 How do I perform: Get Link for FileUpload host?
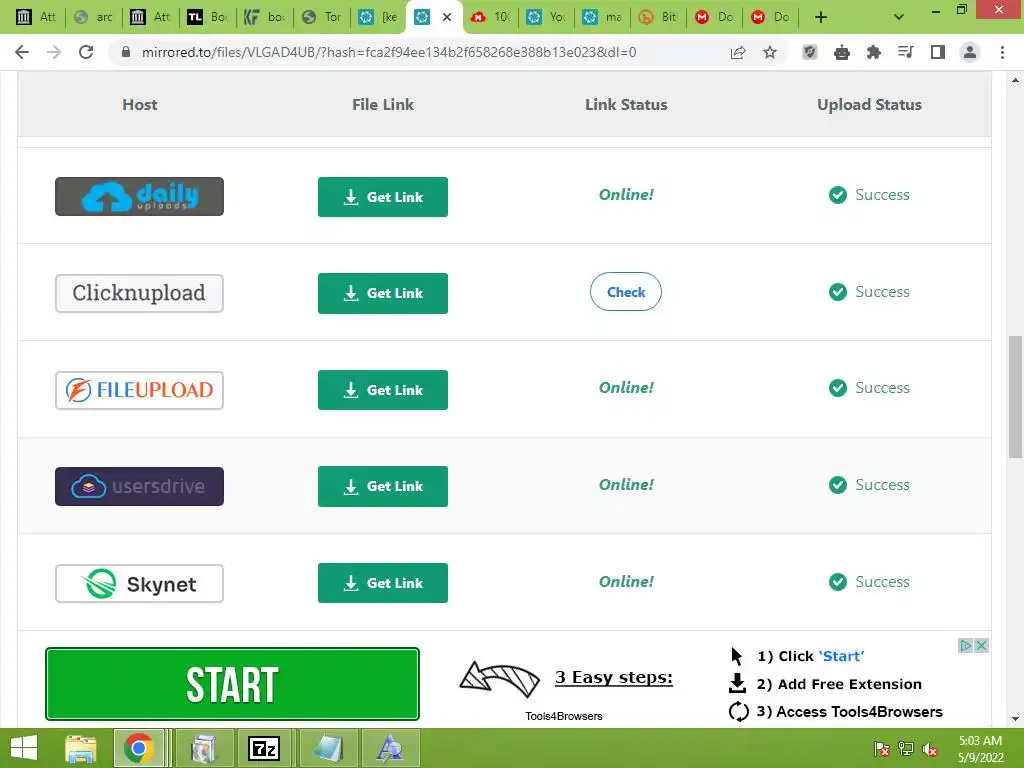(x=383, y=390)
